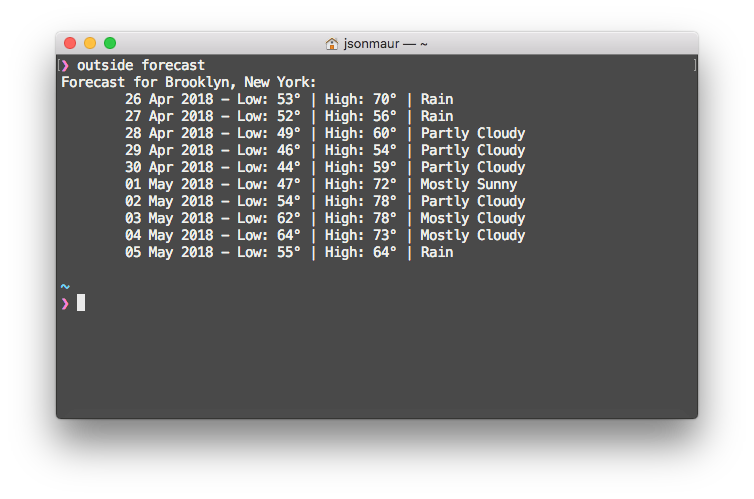754x499 pixels.
Task: Click the pink prompt arrow beside the cursor
Action: coord(66,303)
